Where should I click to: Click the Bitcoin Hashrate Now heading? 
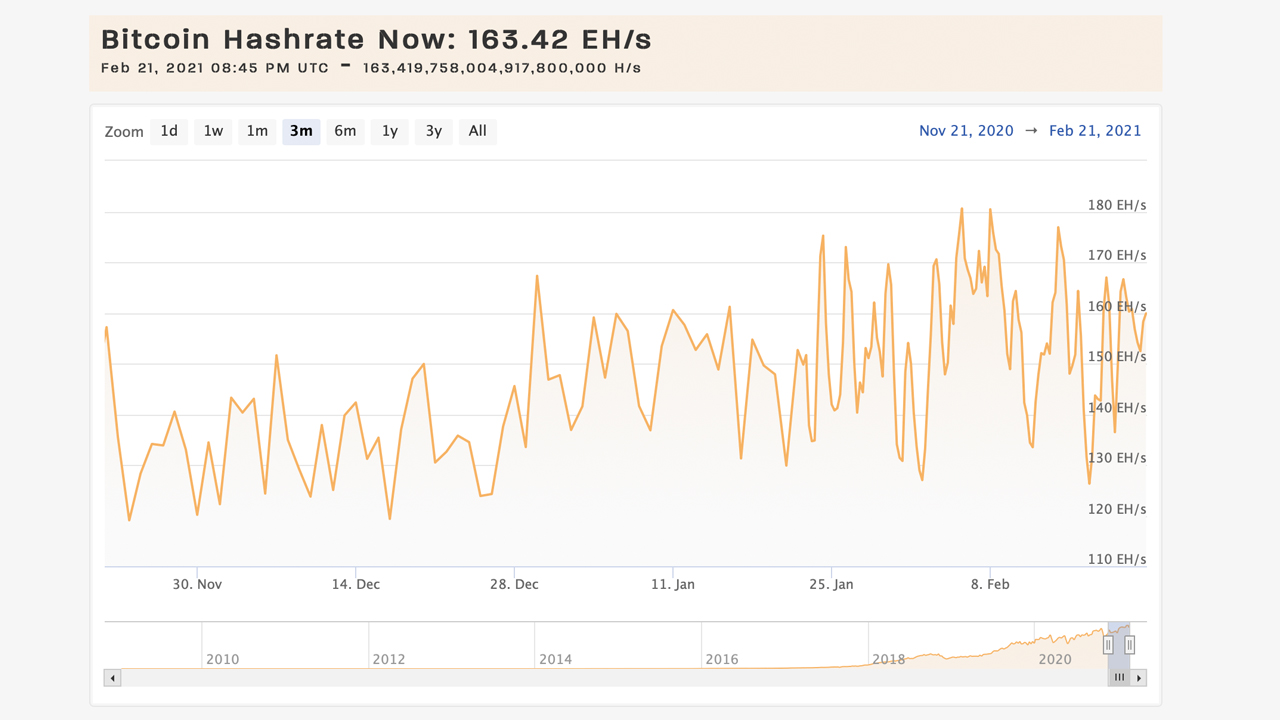376,40
